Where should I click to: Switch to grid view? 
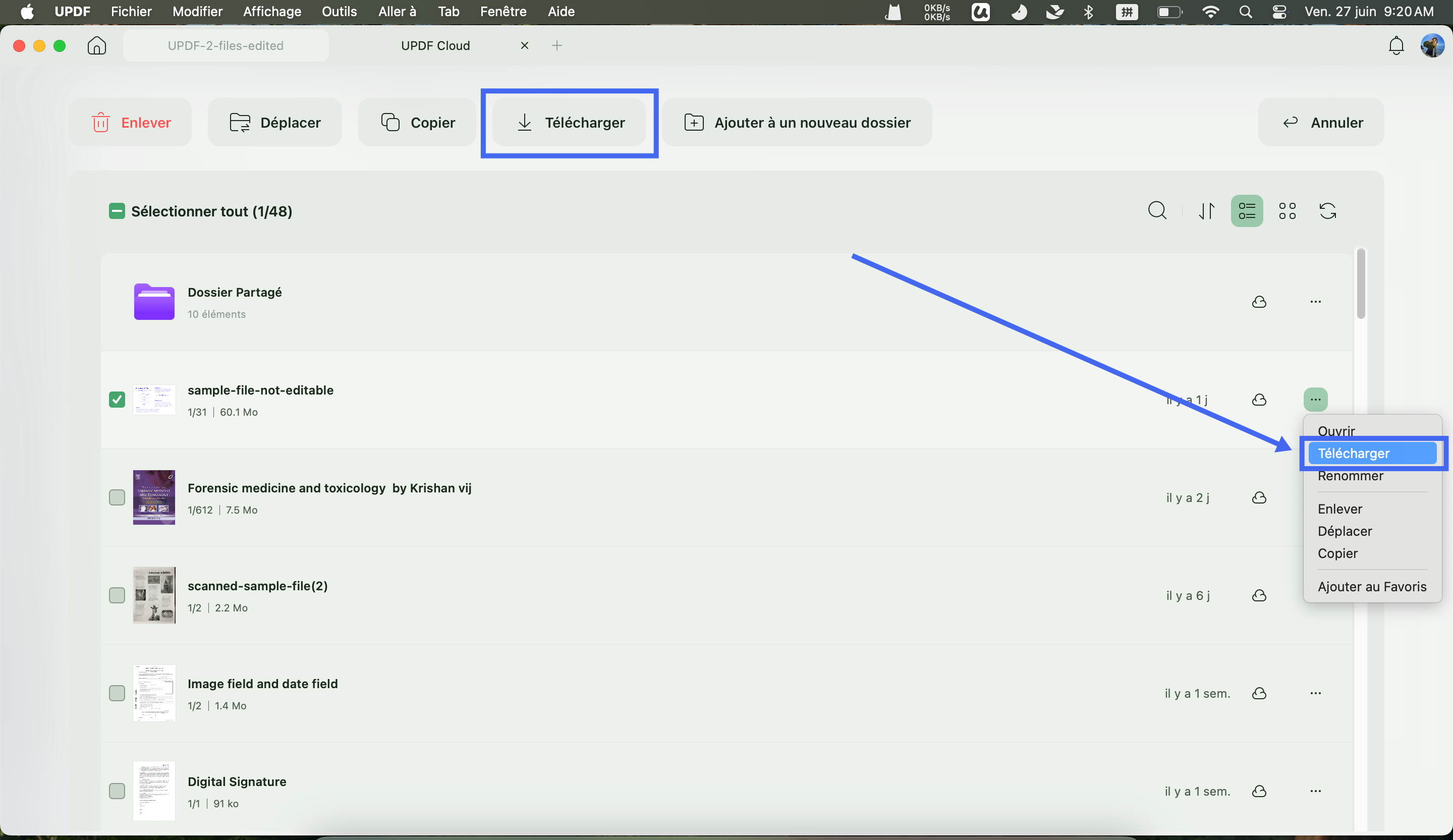pyautogui.click(x=1287, y=210)
